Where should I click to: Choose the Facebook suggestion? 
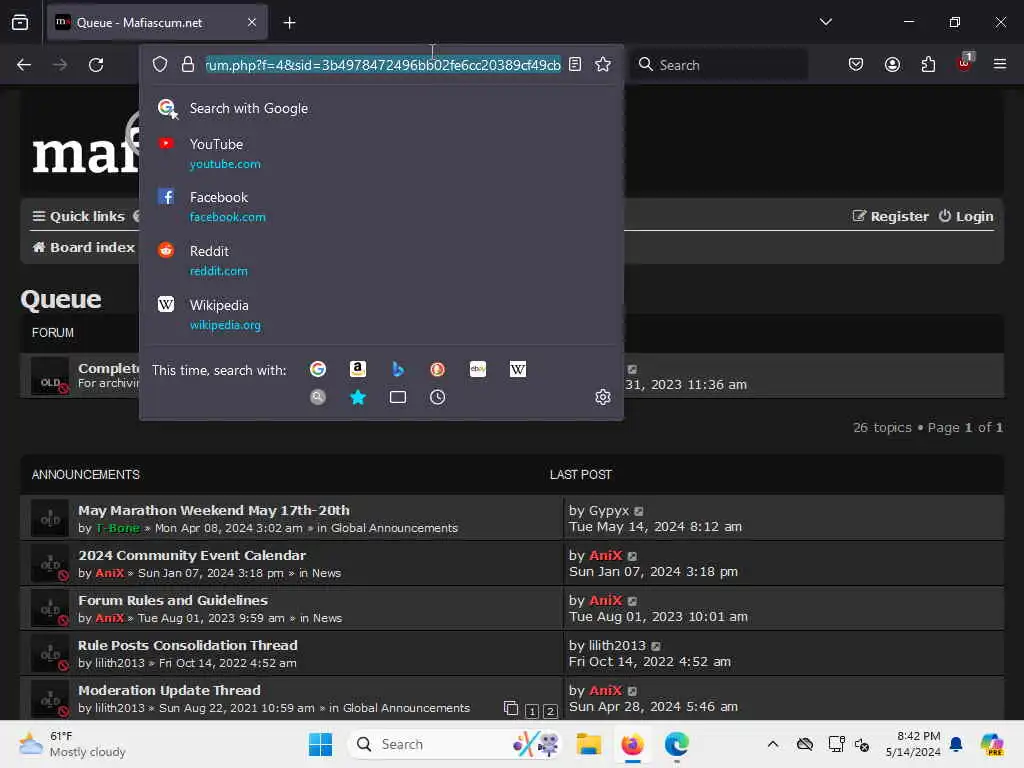point(381,206)
